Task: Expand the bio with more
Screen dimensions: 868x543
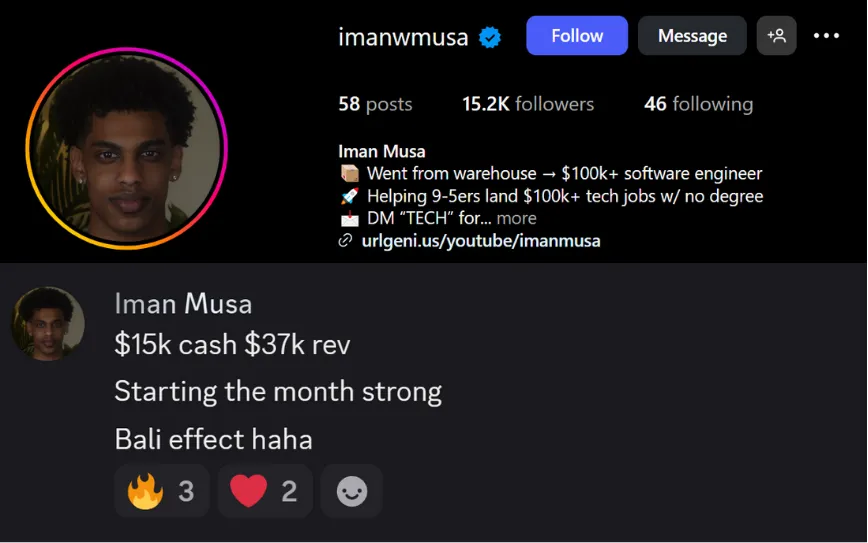Action: tap(516, 218)
